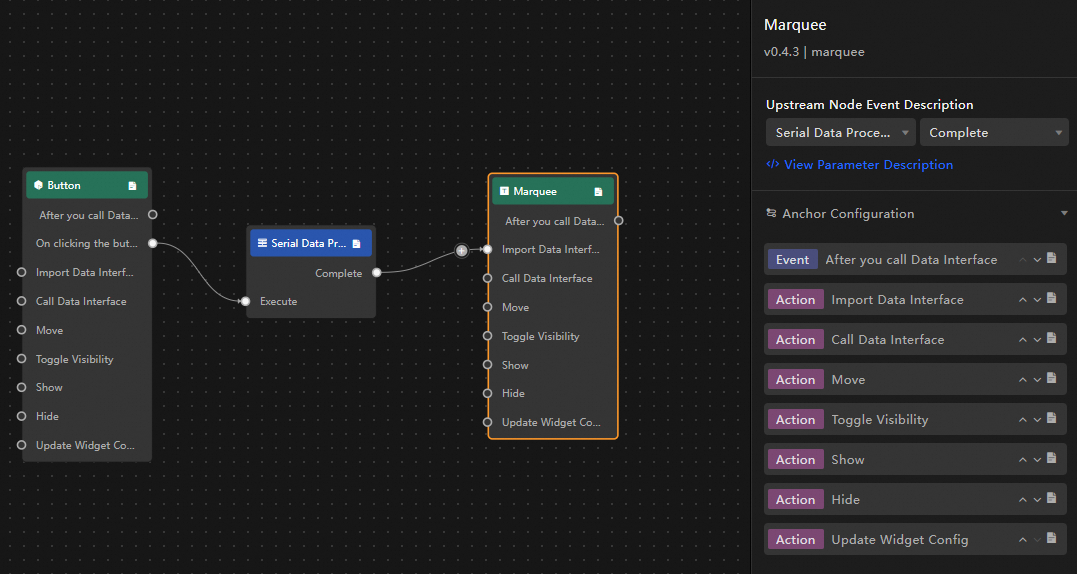Click Button node's On clicking the button anchor
The image size is (1077, 574).
click(x=152, y=244)
